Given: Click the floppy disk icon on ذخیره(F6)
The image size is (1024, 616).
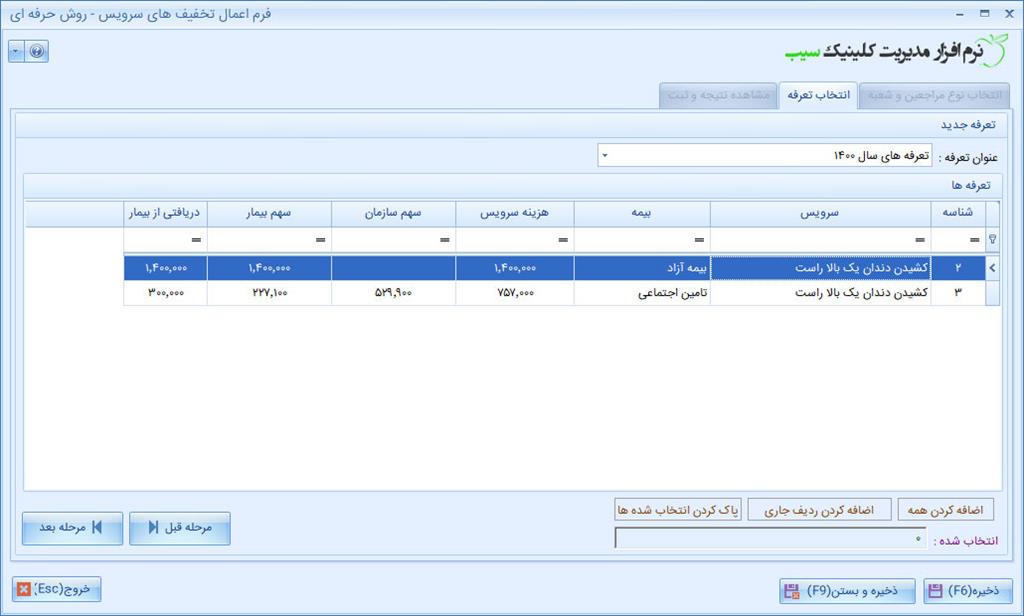Looking at the screenshot, I should pyautogui.click(x=937, y=589).
